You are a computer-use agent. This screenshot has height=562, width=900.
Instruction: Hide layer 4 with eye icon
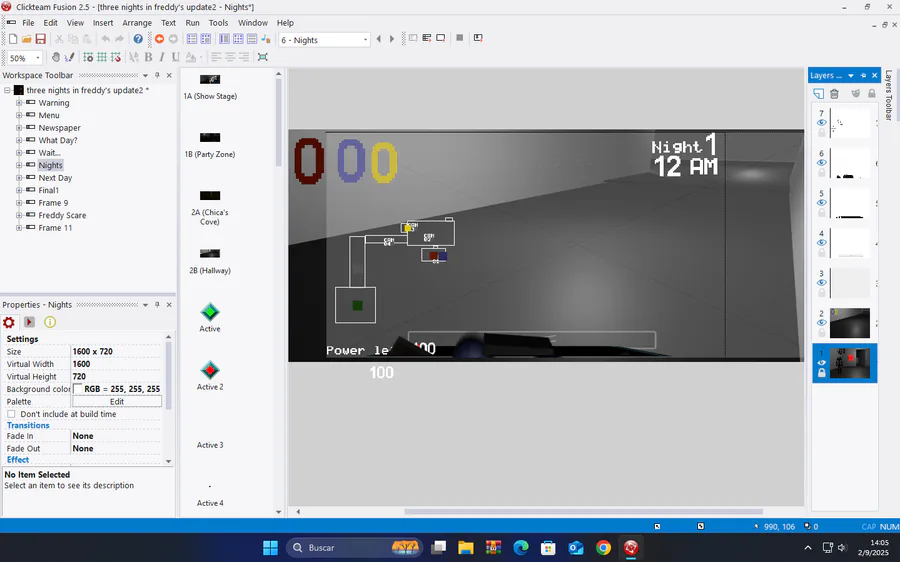click(x=821, y=243)
